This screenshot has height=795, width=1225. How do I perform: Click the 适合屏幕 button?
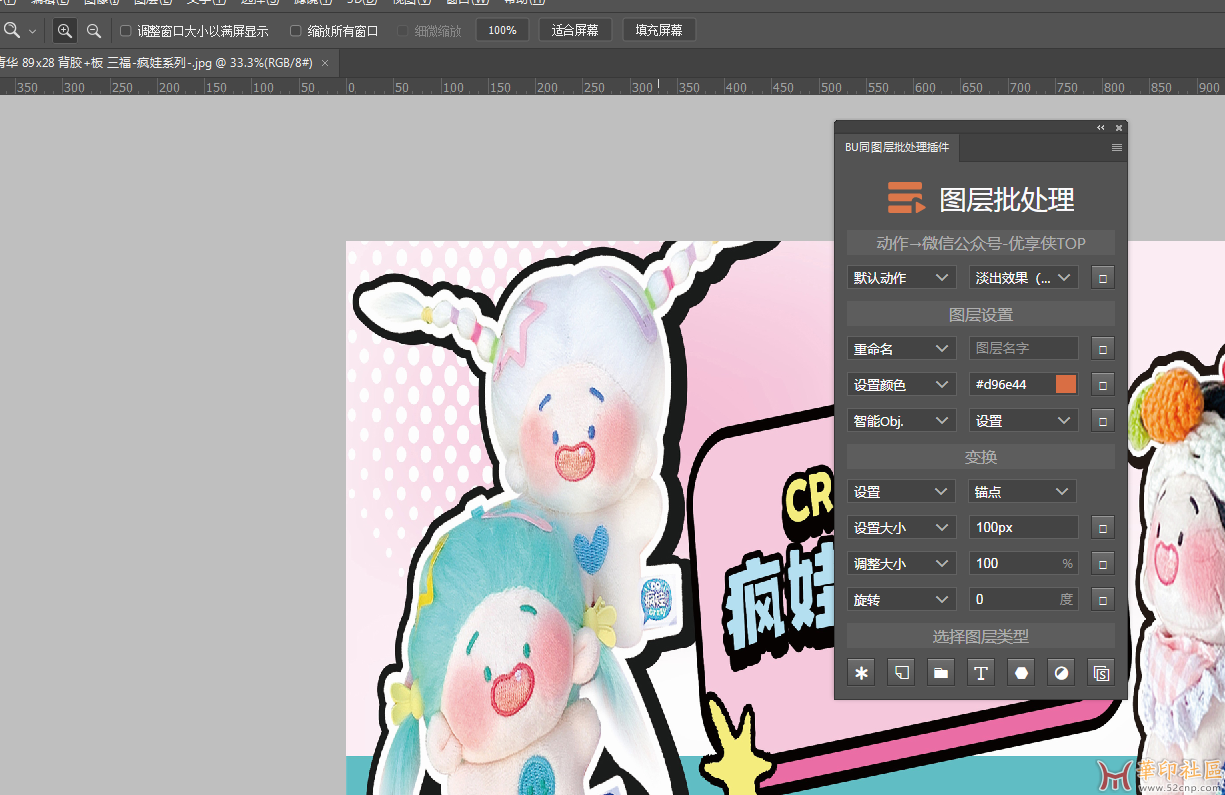(575, 31)
